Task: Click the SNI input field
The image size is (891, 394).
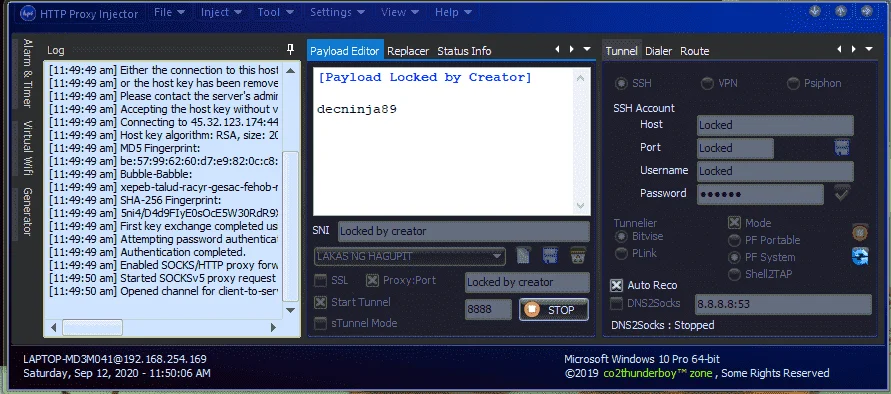Action: pyautogui.click(x=464, y=231)
